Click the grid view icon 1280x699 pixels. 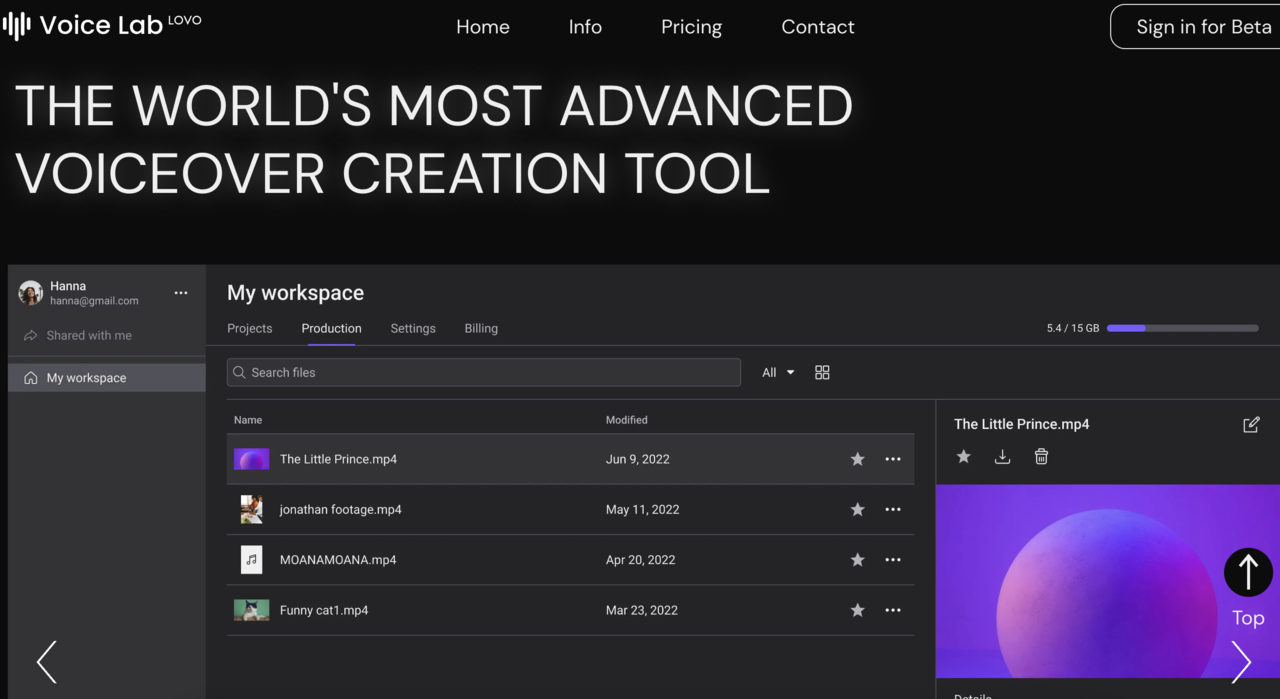[x=822, y=372]
